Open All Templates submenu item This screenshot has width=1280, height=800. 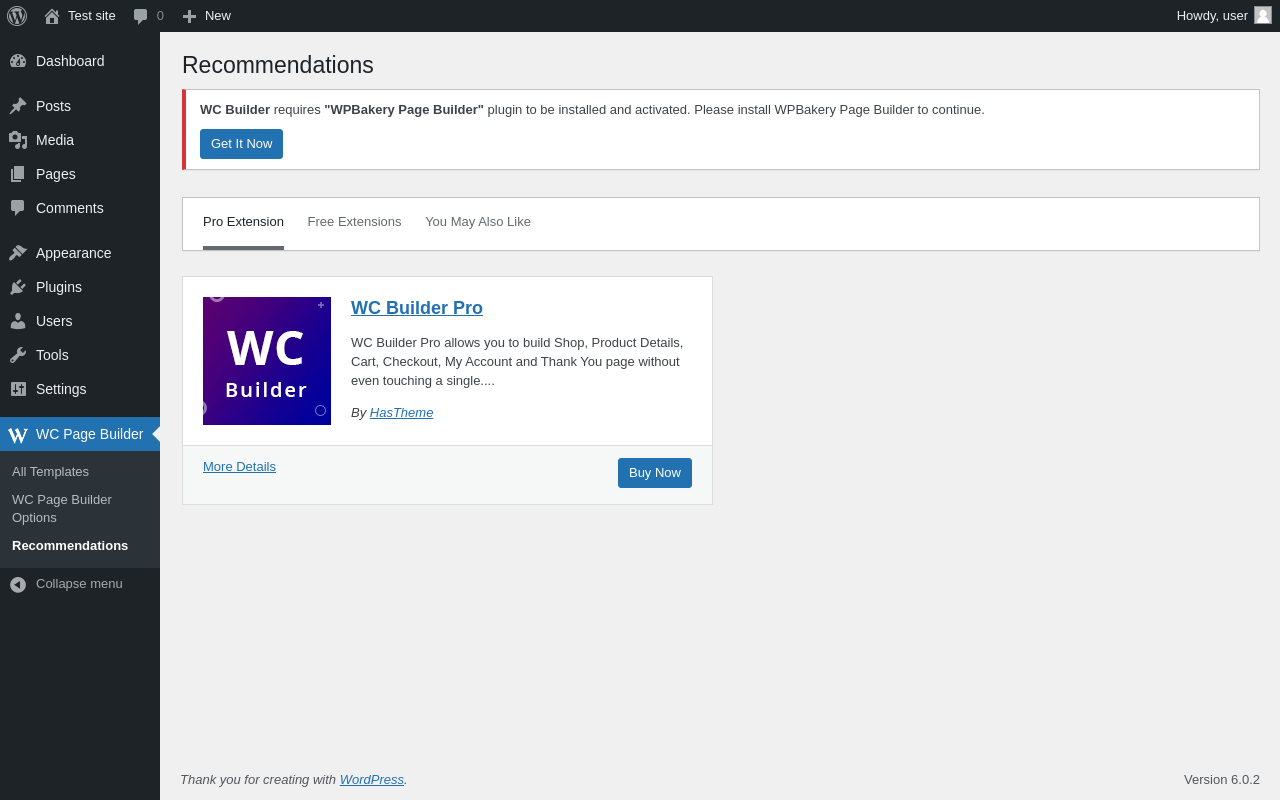pyautogui.click(x=50, y=472)
